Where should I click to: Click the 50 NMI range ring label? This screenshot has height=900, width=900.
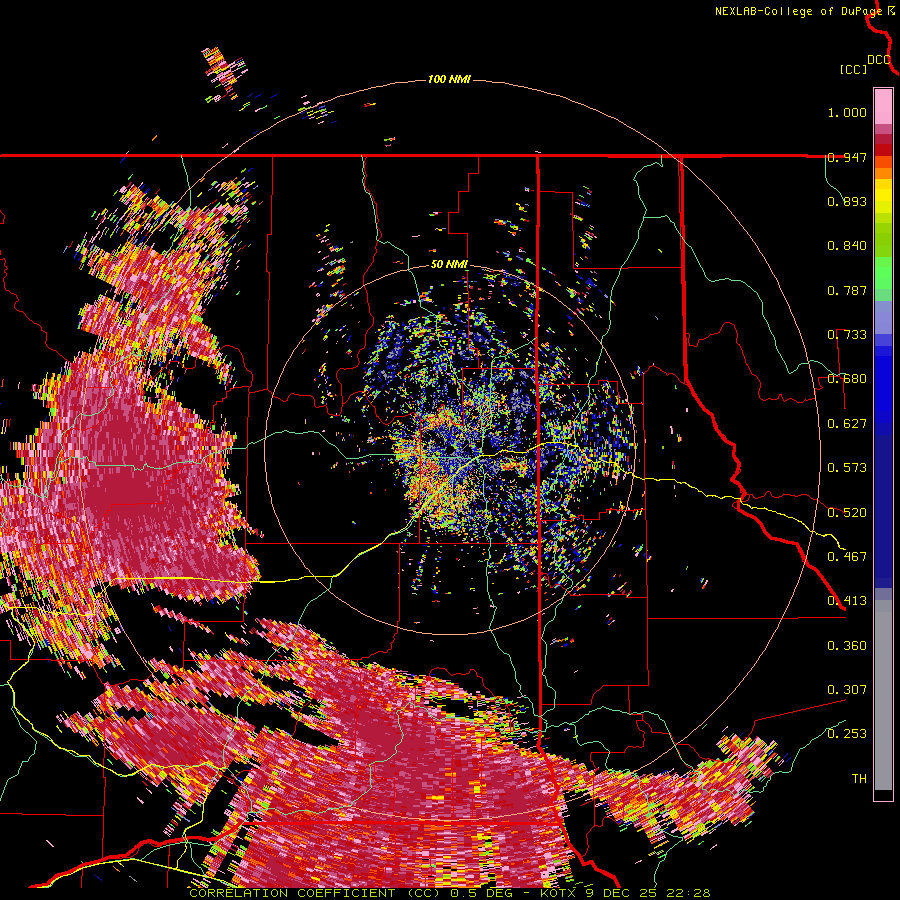(449, 265)
